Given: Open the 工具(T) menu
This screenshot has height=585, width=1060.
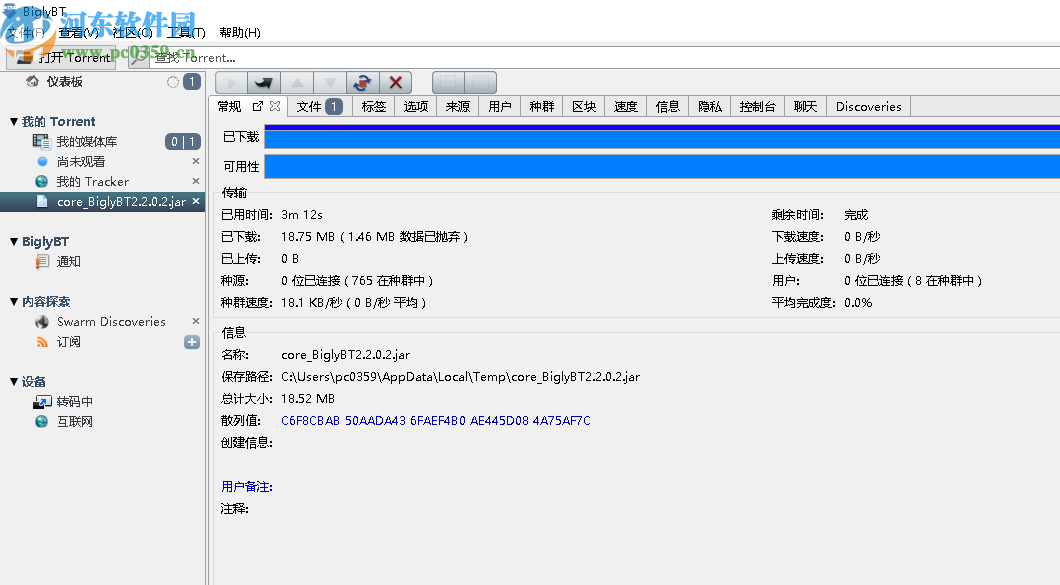Looking at the screenshot, I should (185, 32).
